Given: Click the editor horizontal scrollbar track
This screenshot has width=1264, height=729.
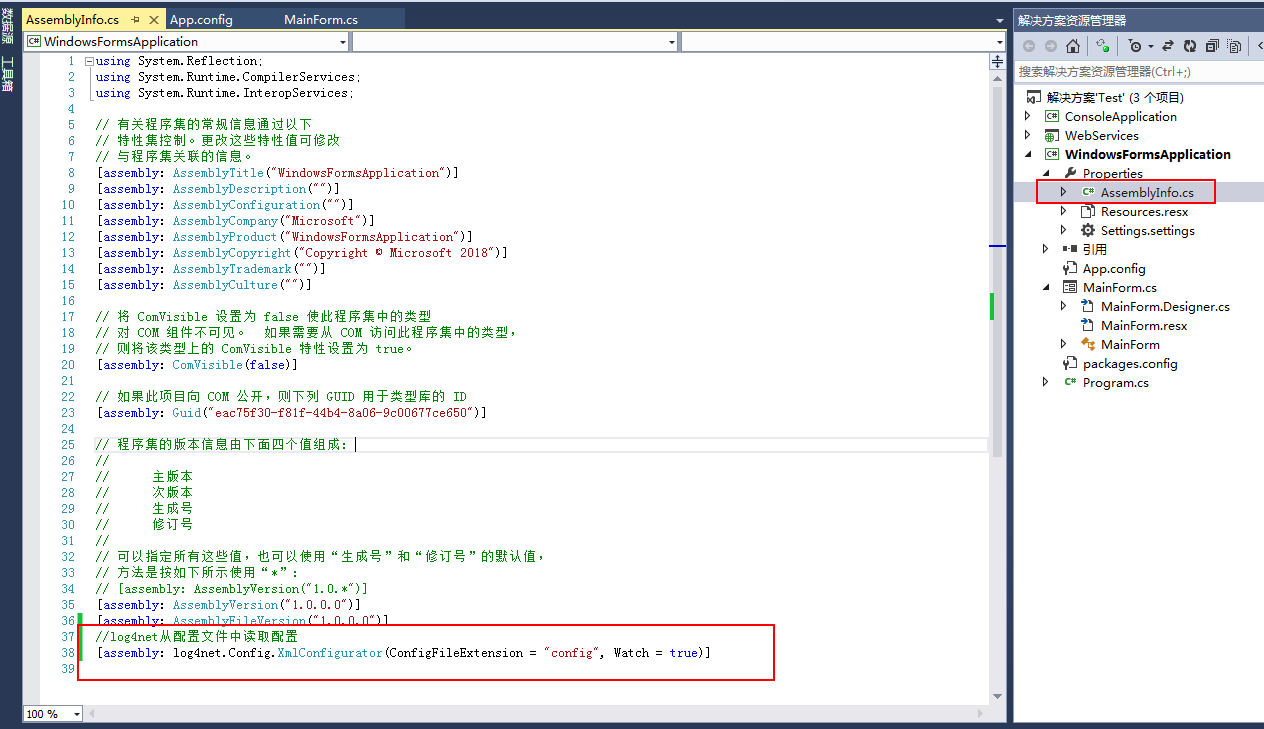Looking at the screenshot, I should pos(538,714).
